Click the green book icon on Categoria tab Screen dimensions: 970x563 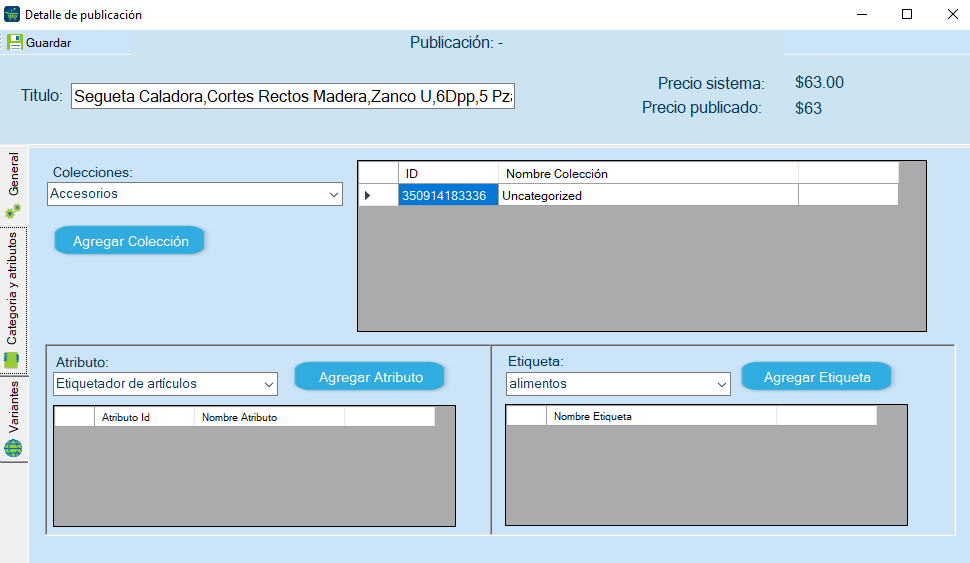tap(12, 360)
